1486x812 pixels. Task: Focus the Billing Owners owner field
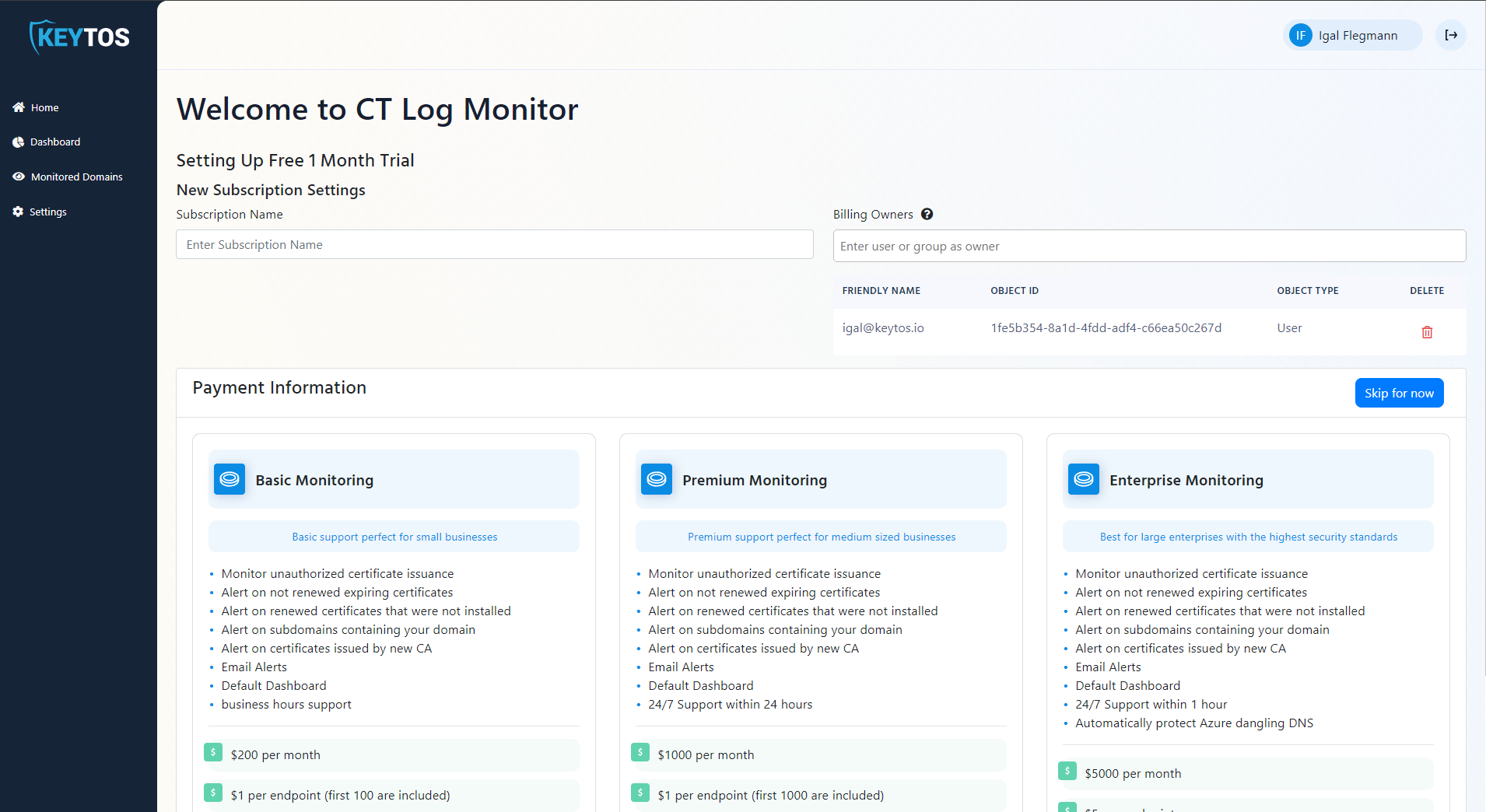[x=1149, y=246]
